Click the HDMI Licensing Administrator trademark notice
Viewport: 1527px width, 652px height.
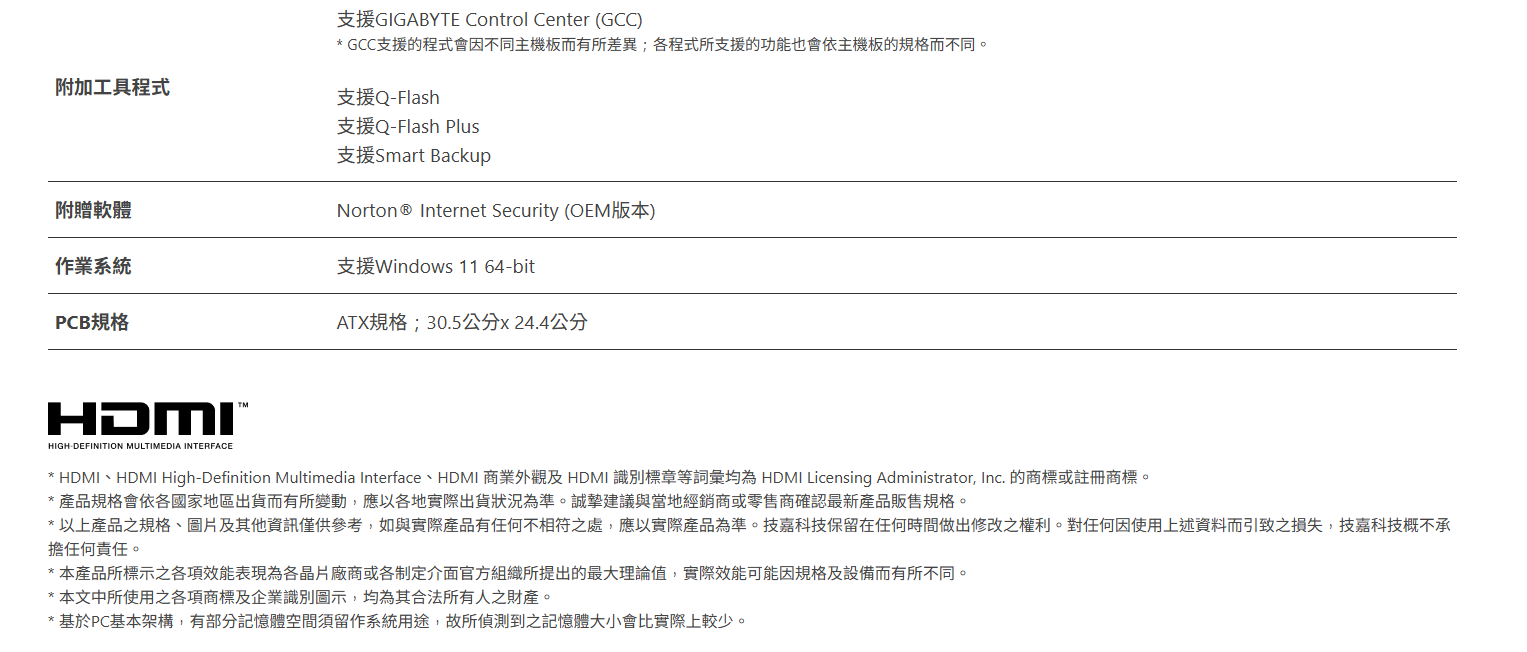(600, 478)
